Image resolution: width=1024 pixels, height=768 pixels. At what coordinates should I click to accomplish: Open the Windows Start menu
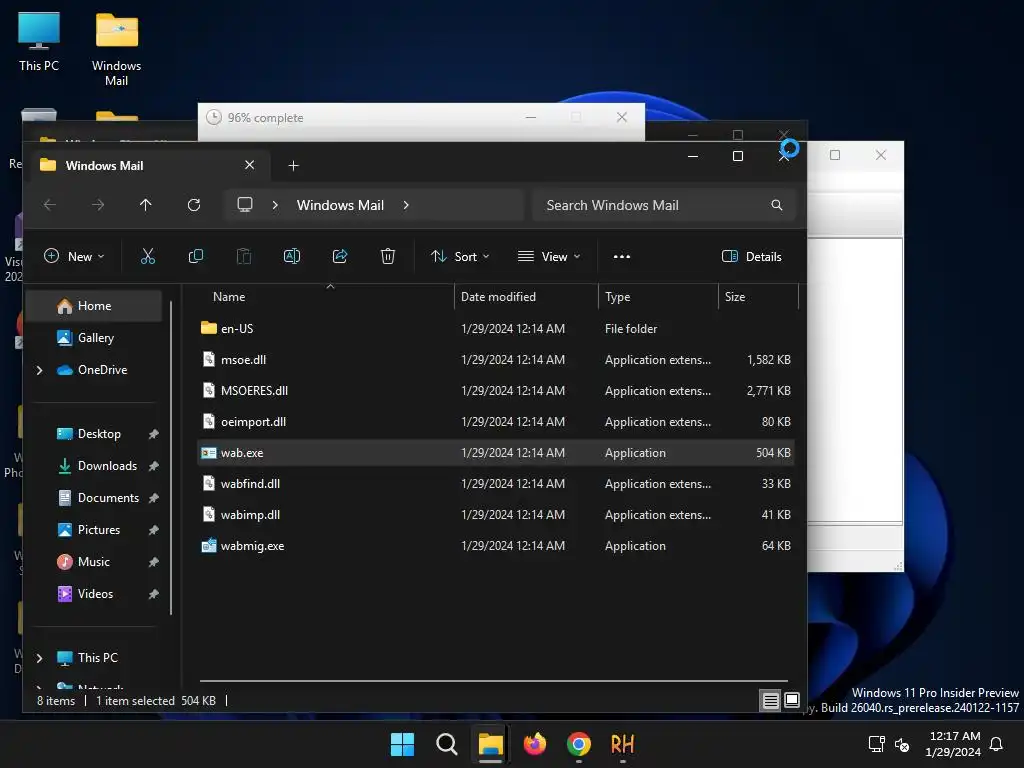402,744
